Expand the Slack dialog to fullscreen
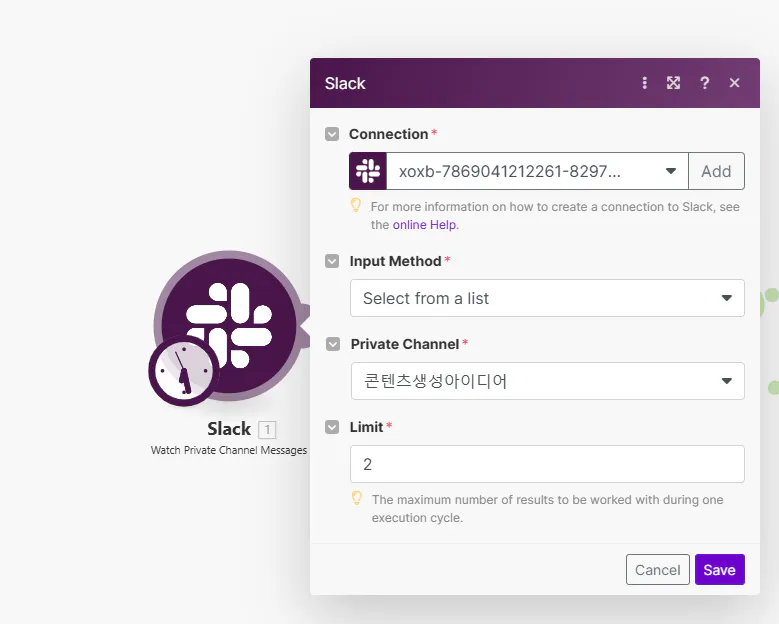 click(673, 83)
